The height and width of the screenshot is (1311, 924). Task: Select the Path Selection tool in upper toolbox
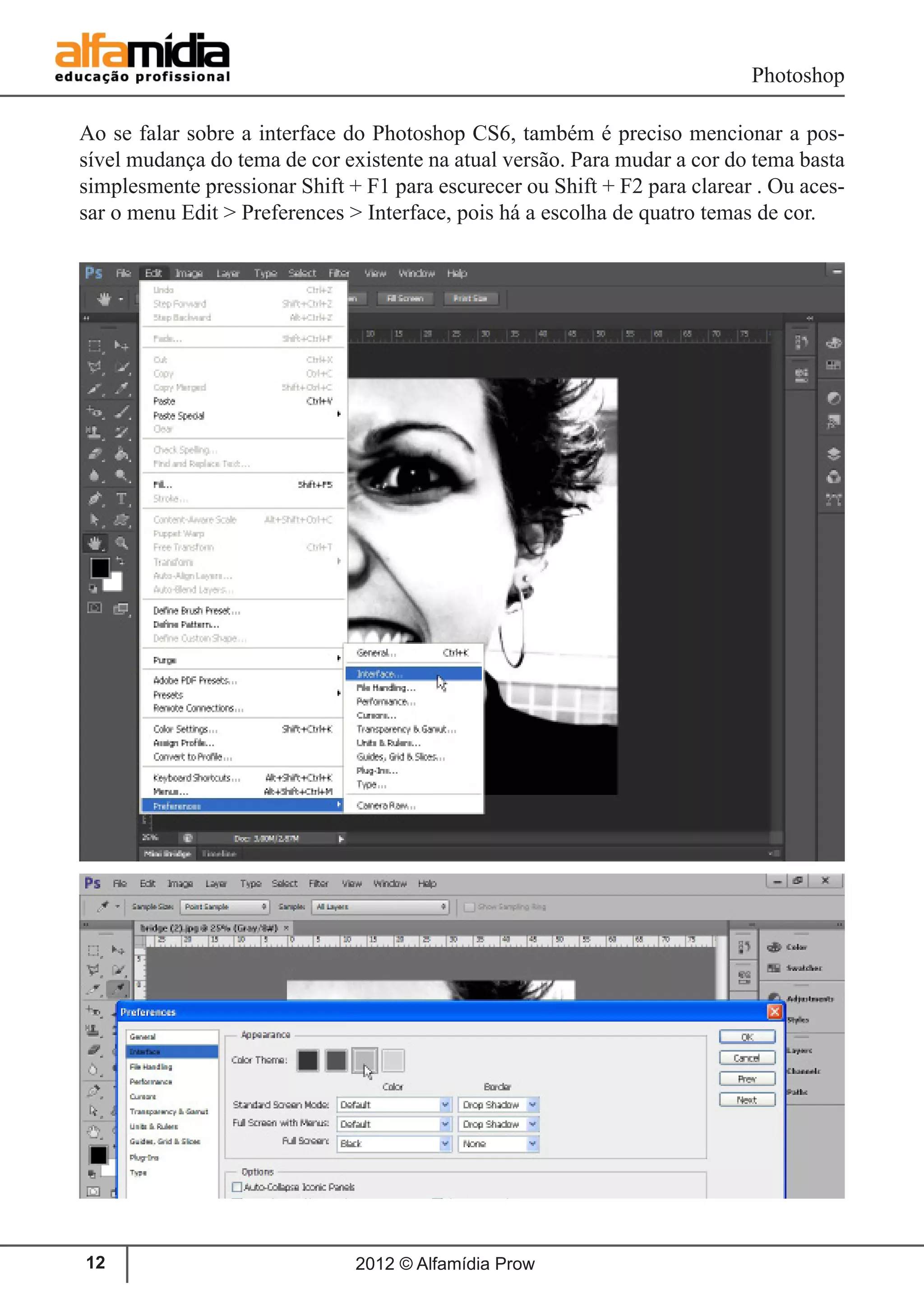point(95,520)
